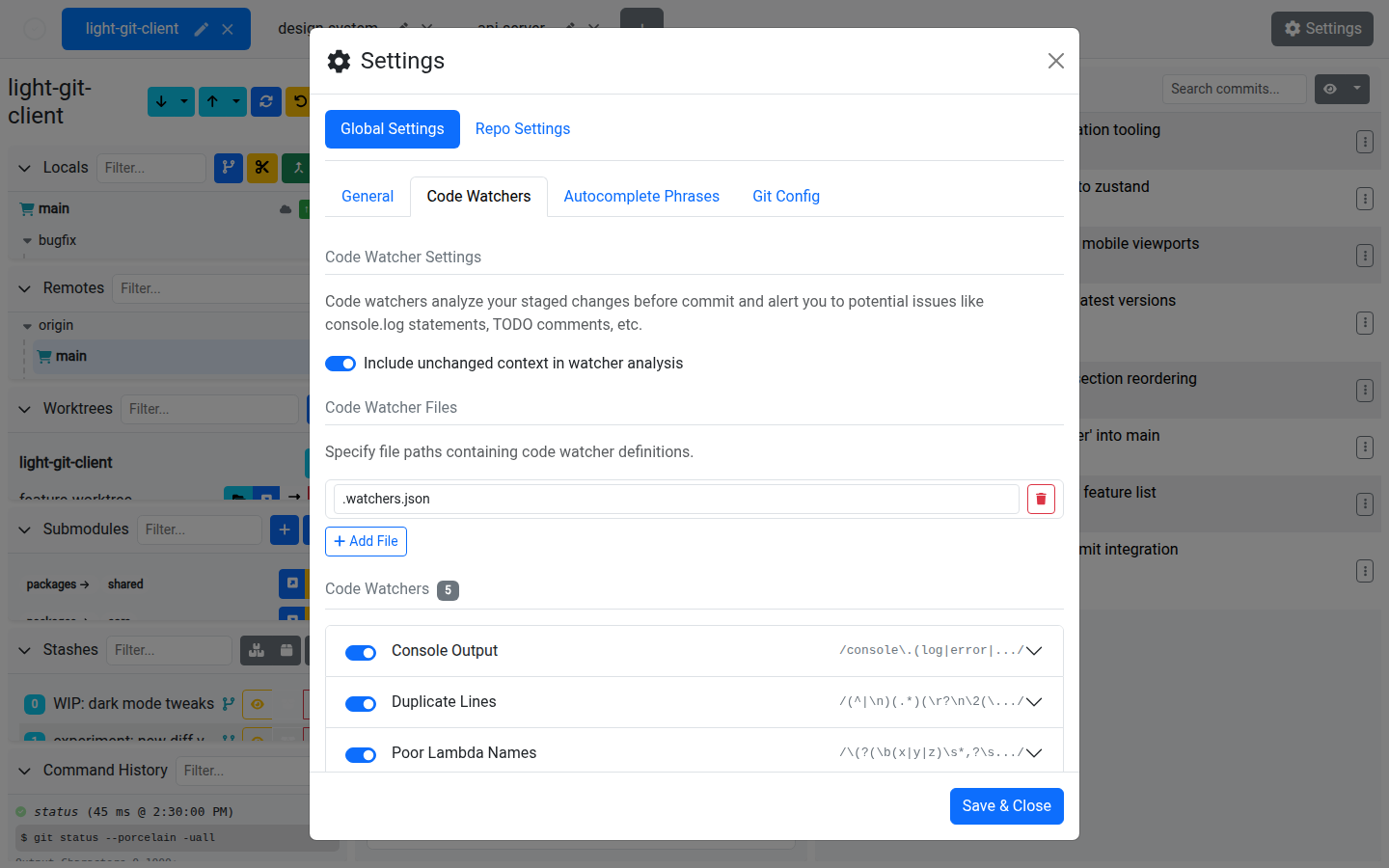The image size is (1389, 868).
Task: Click the blue fetch/refresh toolbar icon
Action: coord(266,101)
